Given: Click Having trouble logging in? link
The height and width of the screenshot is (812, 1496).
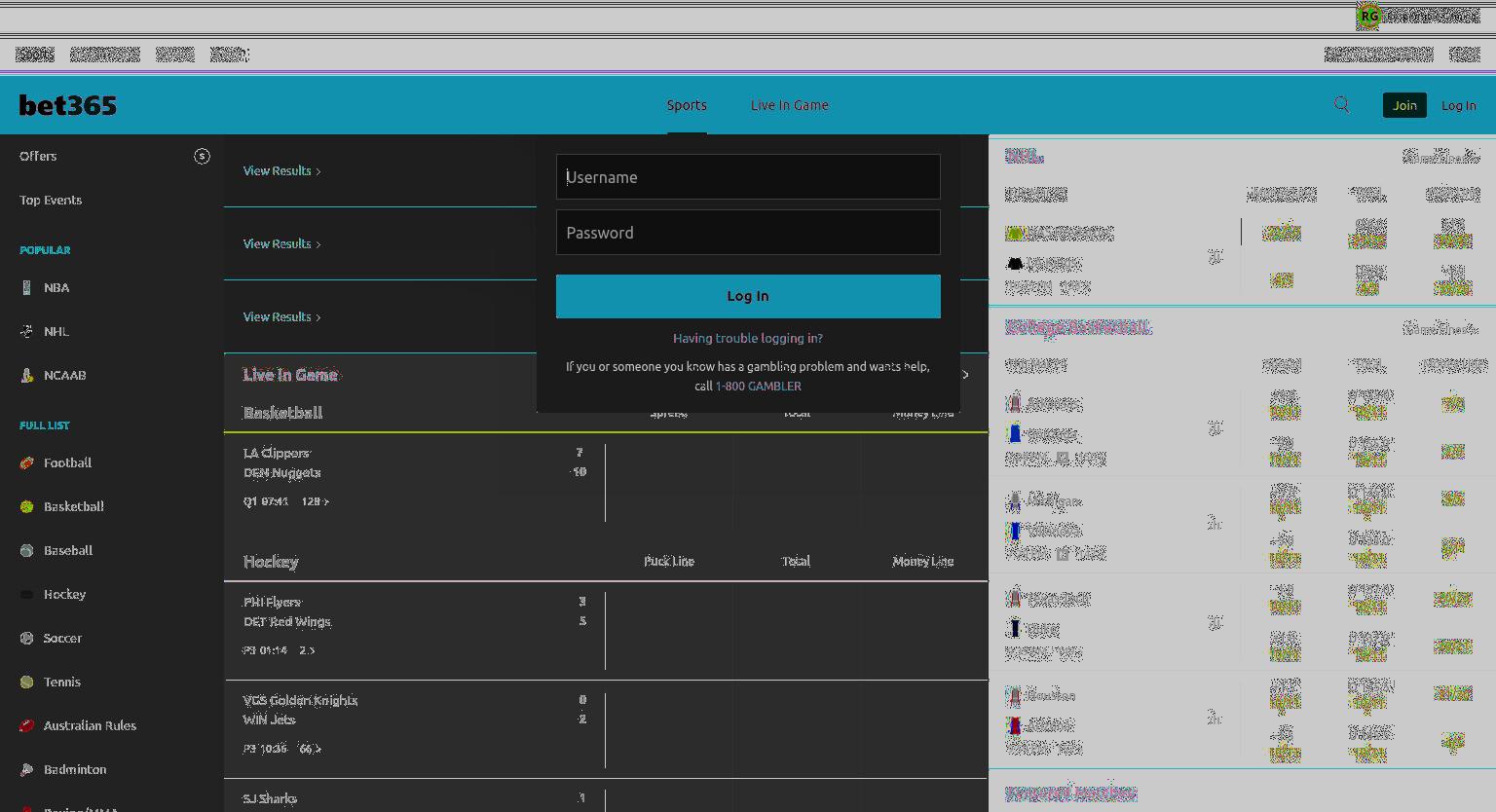Looking at the screenshot, I should point(748,338).
